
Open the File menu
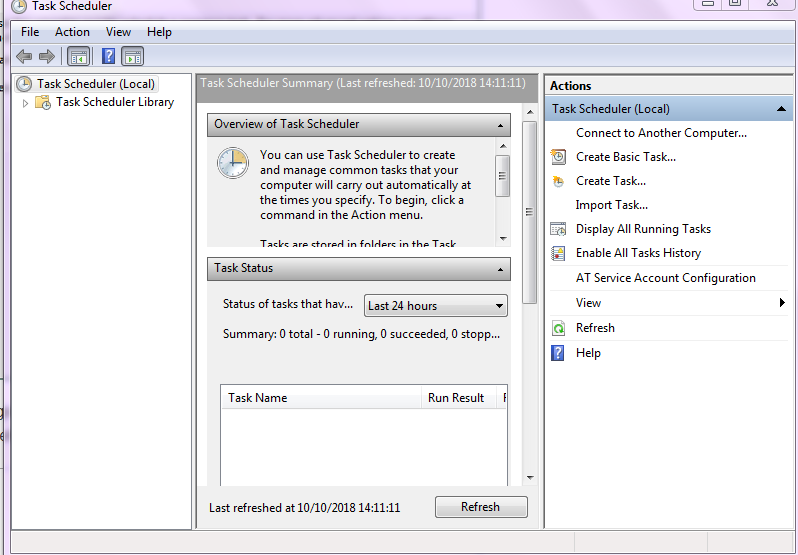click(30, 32)
